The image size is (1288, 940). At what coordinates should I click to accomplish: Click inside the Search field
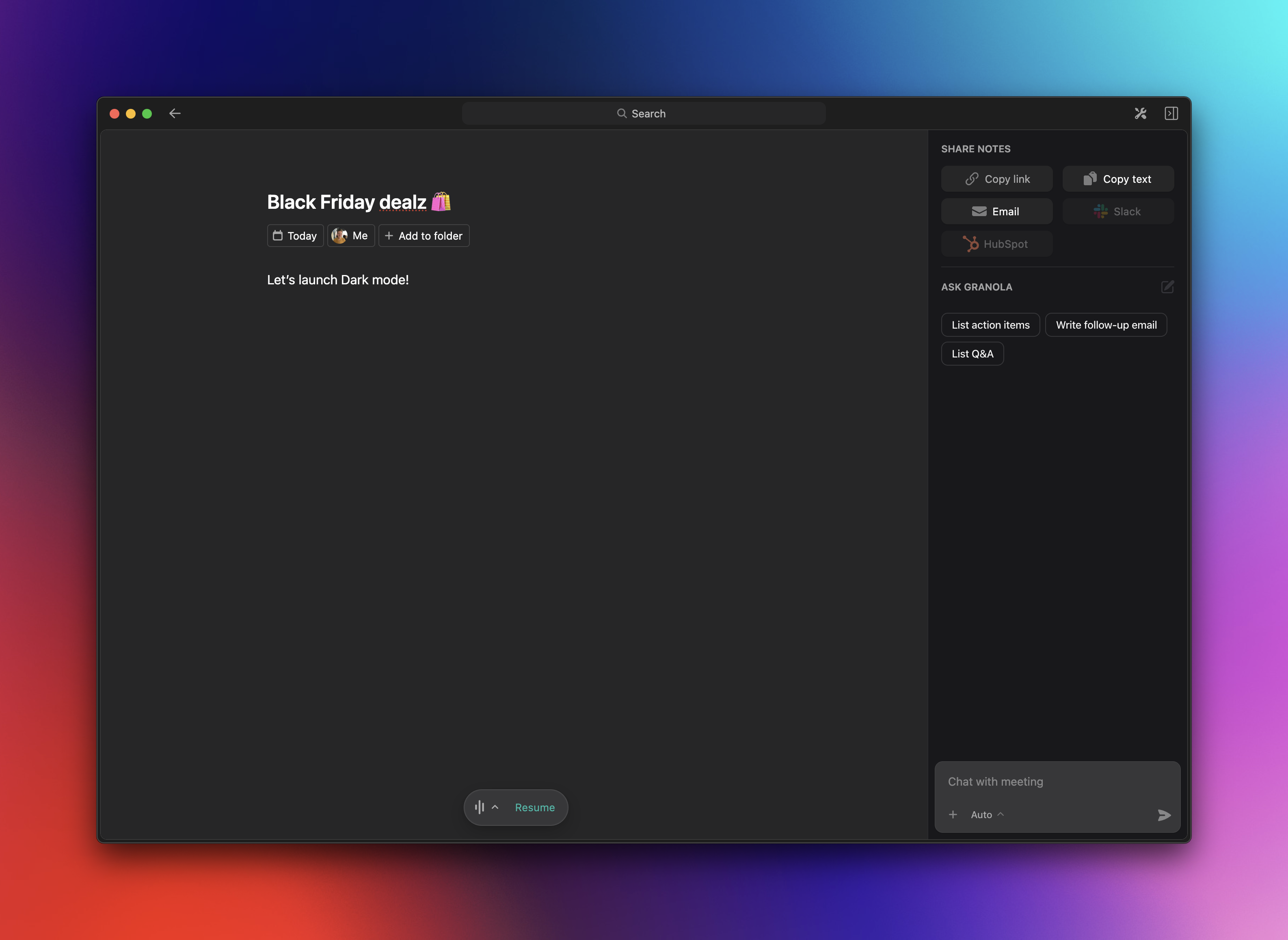click(643, 113)
